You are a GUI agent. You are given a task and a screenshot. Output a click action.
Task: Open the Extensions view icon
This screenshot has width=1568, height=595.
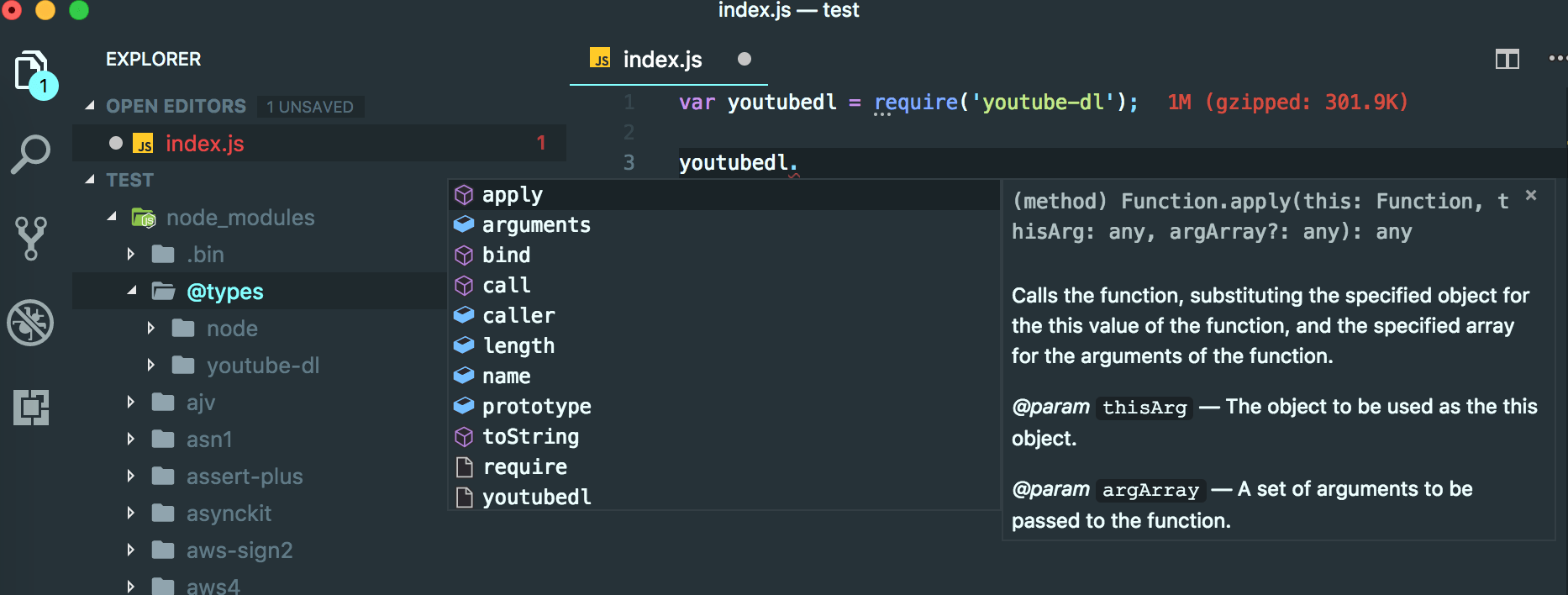(x=31, y=408)
